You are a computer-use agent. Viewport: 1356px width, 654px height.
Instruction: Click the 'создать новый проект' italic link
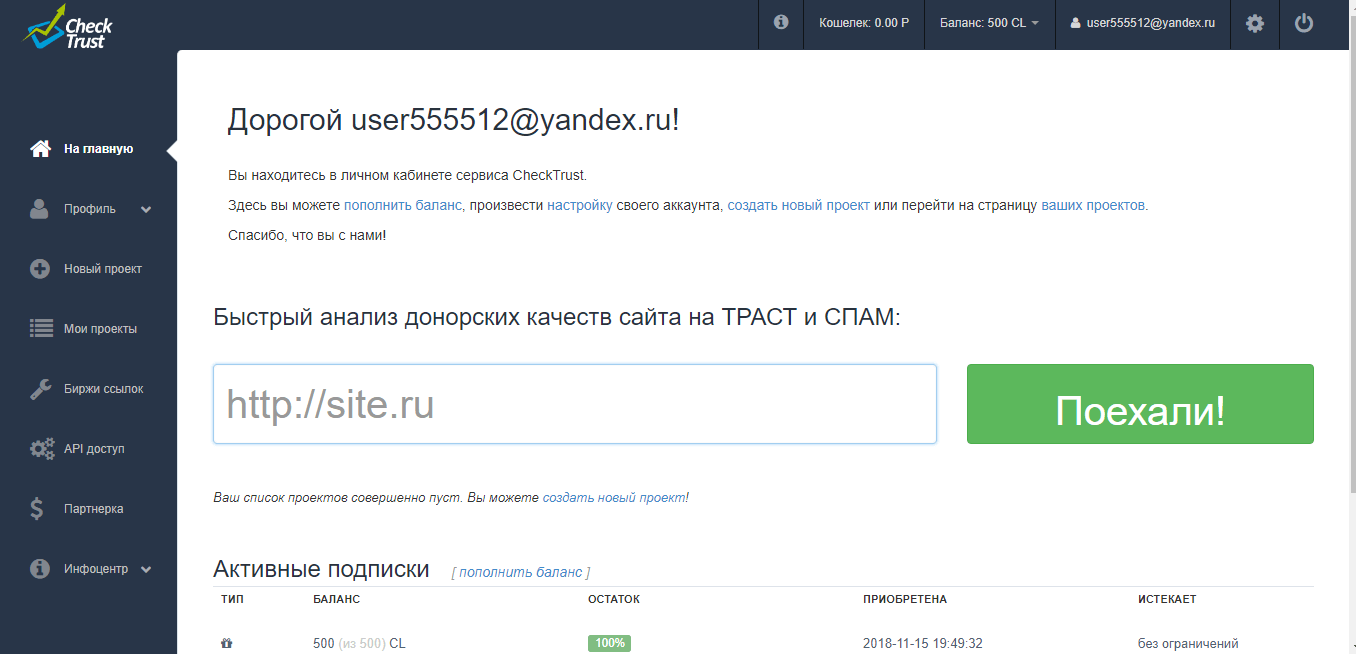coord(614,497)
